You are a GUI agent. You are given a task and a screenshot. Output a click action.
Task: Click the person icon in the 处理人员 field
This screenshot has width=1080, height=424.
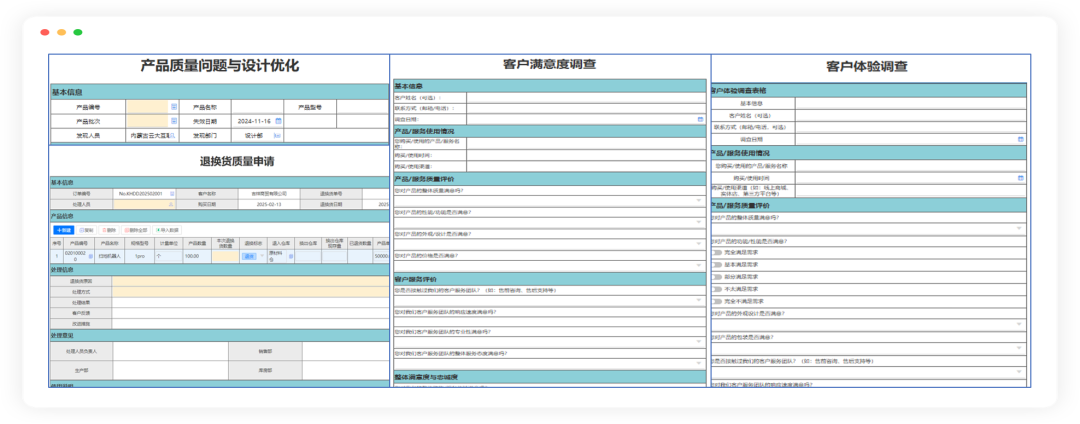171,204
